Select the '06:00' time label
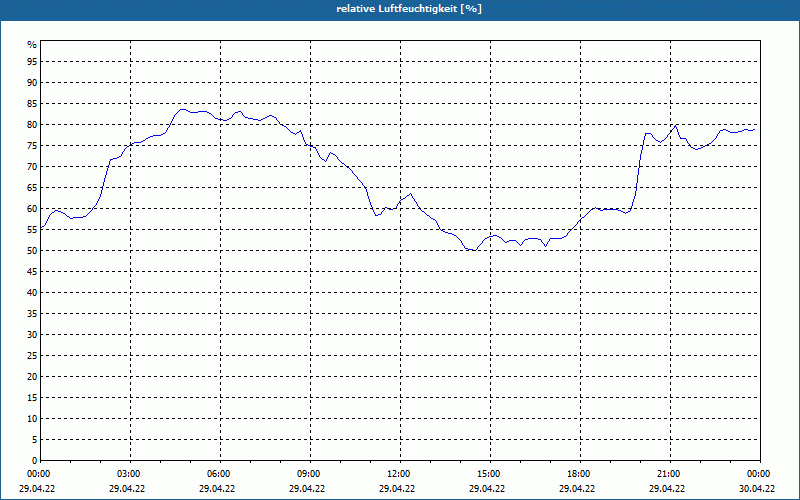Screen dimensions: 800x500 pos(219,474)
